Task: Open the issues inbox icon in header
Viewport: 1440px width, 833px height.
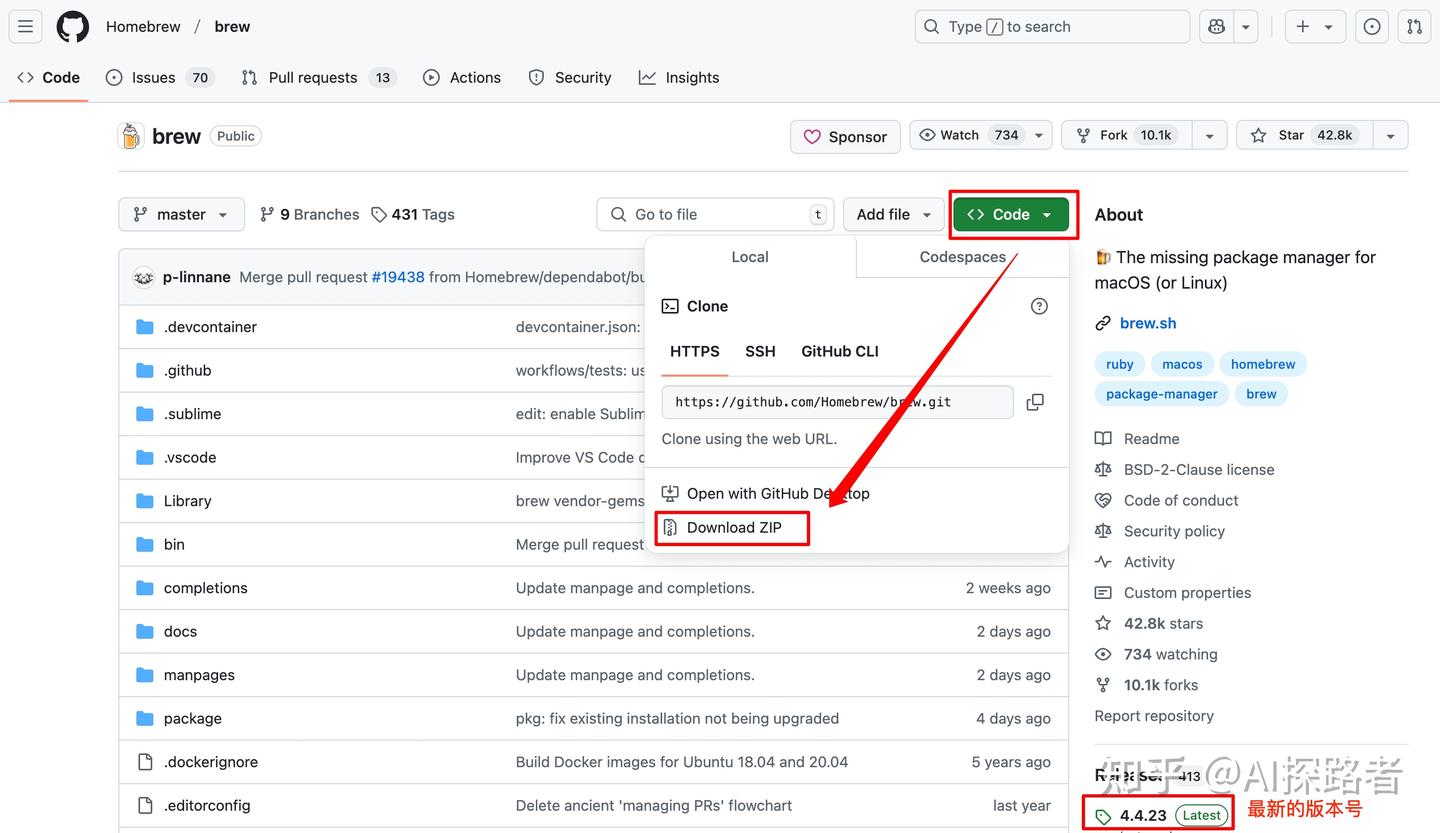Action: point(1372,27)
